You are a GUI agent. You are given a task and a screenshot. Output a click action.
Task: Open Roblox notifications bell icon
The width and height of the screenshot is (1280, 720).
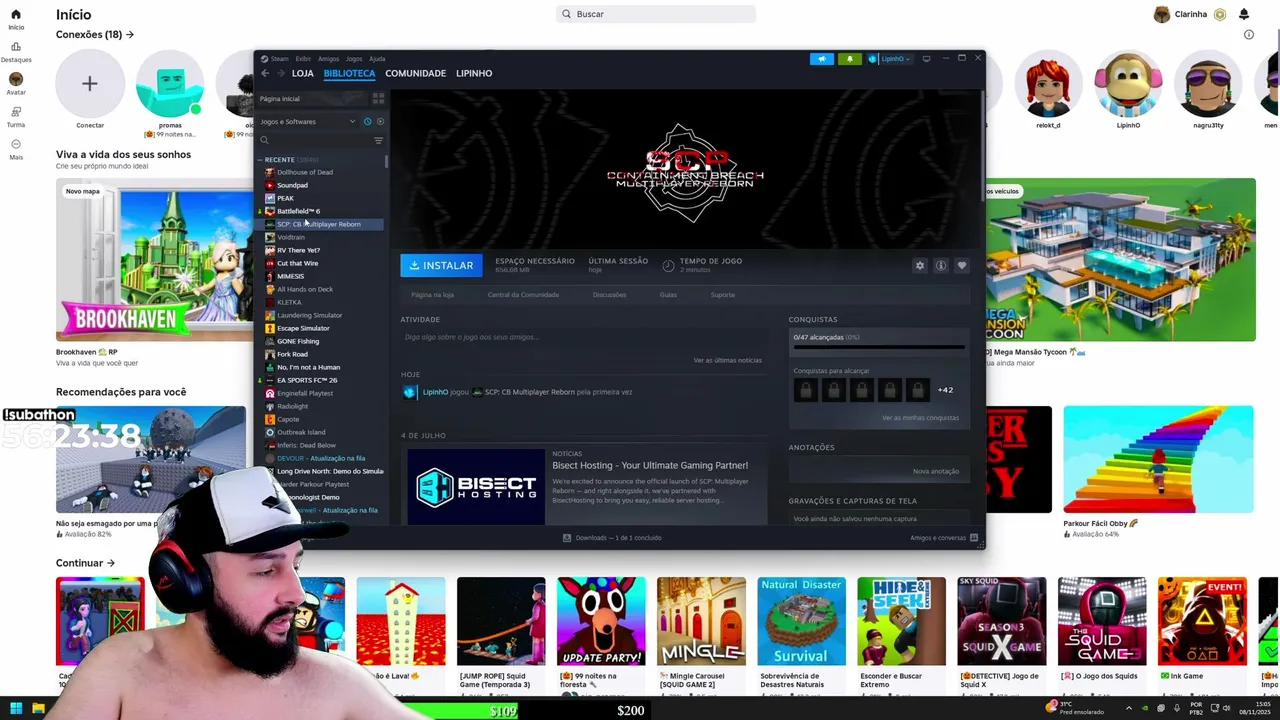(1244, 14)
